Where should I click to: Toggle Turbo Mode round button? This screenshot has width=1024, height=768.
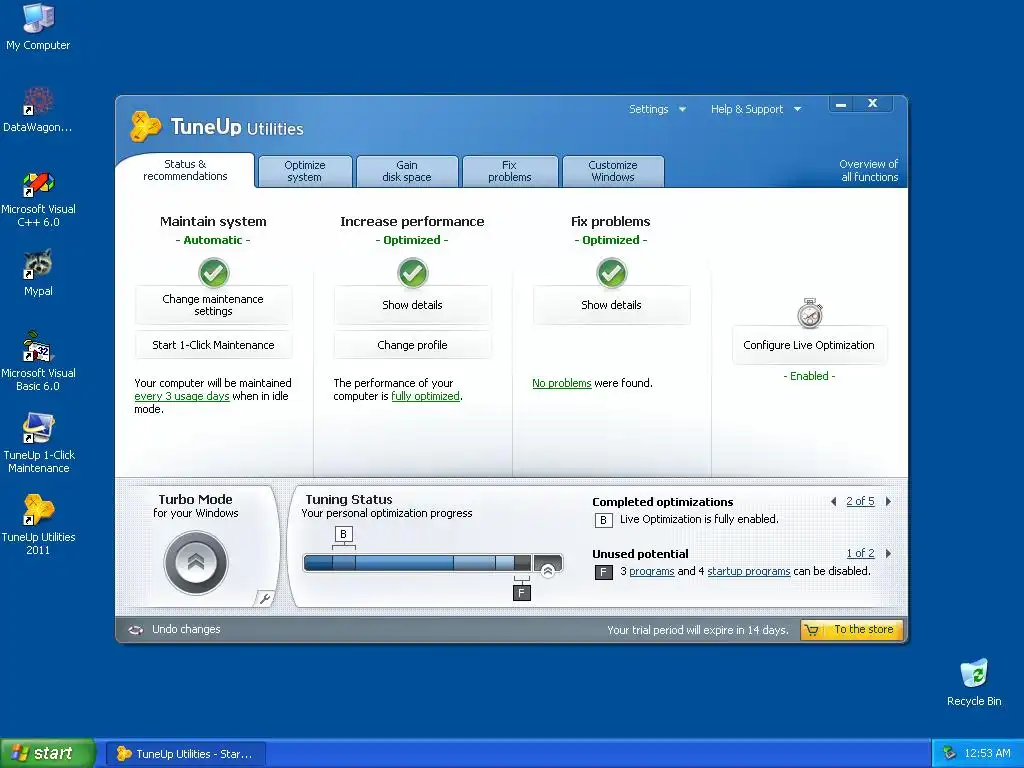196,563
